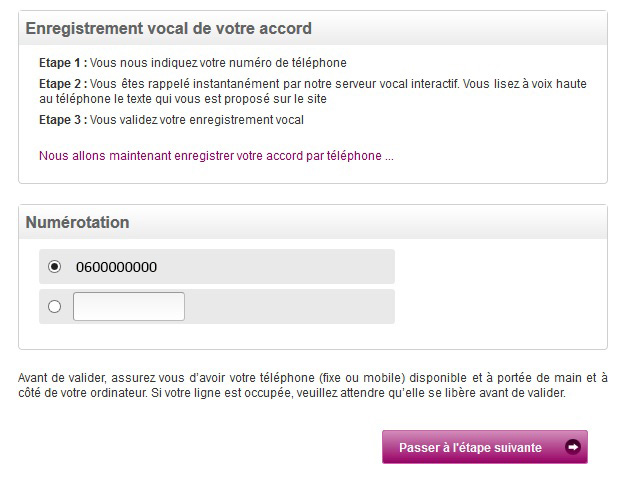Click the 'Passer à l'étape suivante' button
Screen dimensions: 623x480
tap(485, 447)
